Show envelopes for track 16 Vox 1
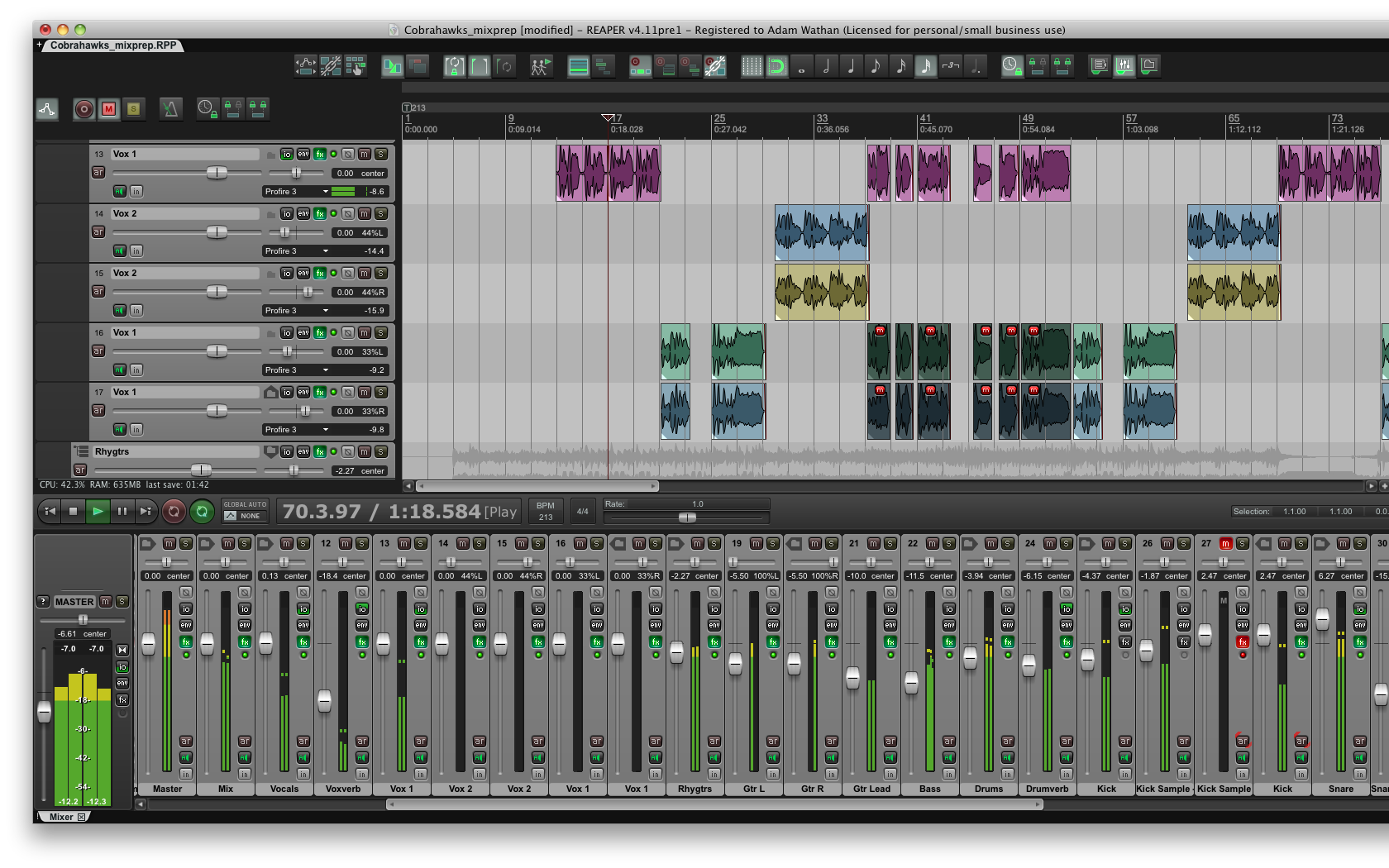Screen dimensions: 1389x868 (x=303, y=333)
